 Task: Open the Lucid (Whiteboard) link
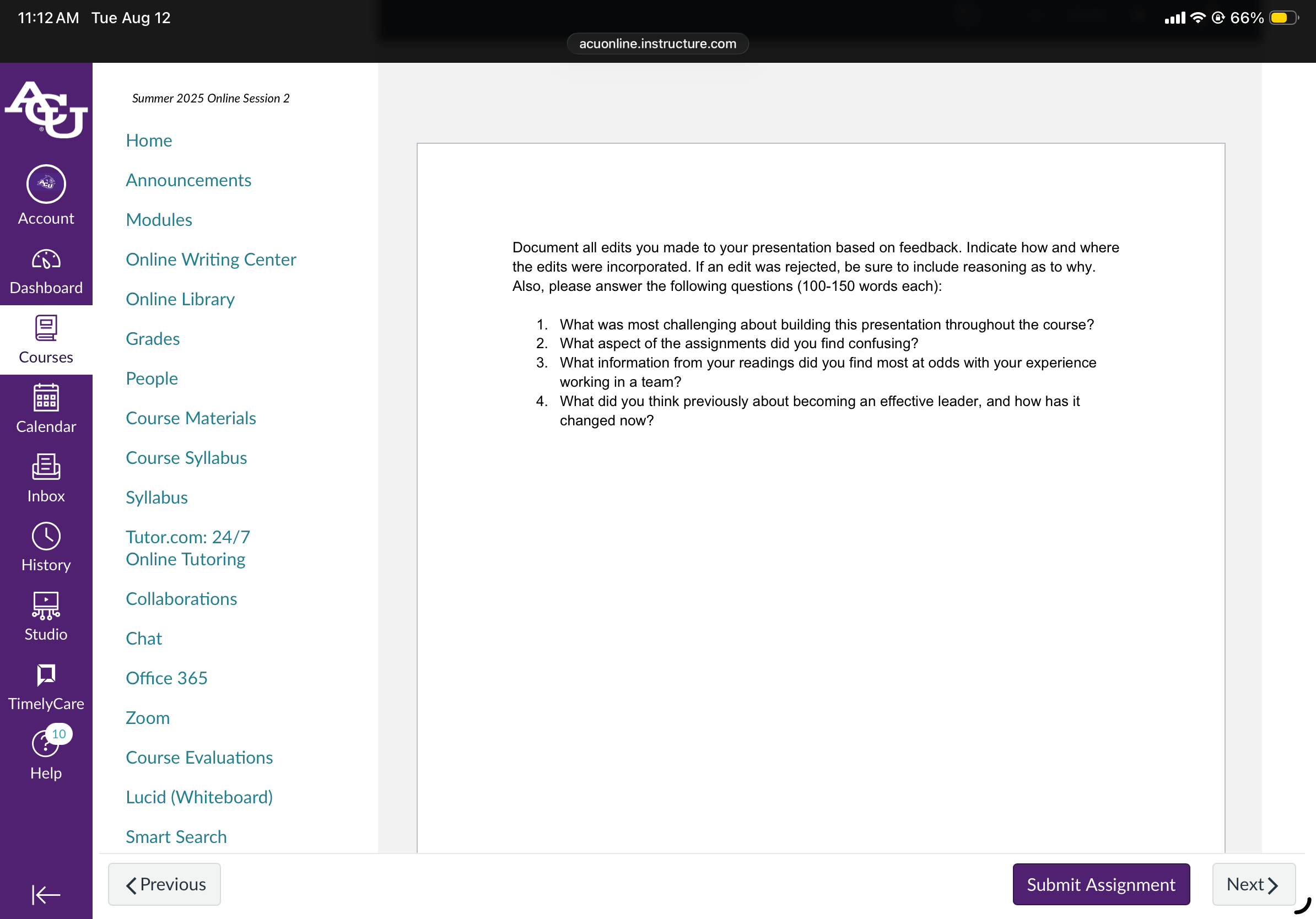tap(199, 797)
